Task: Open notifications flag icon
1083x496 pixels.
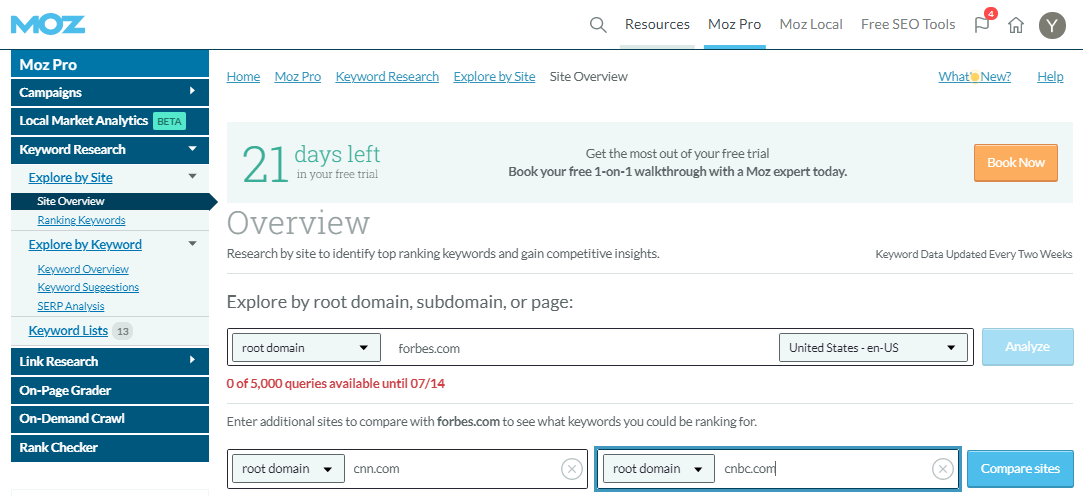Action: (981, 24)
